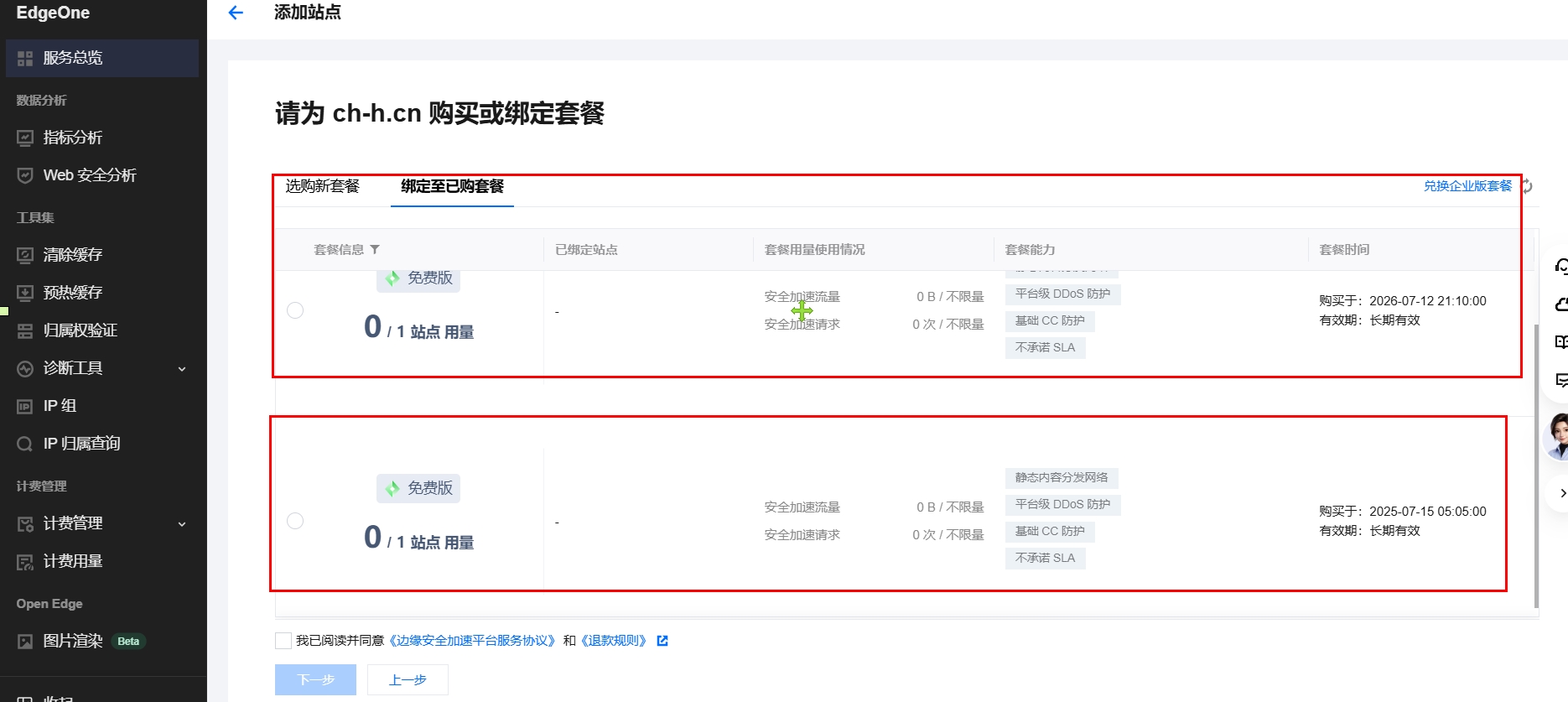Screen dimensions: 1568x702
Task: Switch to 选购新套餐 tab
Action: pos(323,186)
